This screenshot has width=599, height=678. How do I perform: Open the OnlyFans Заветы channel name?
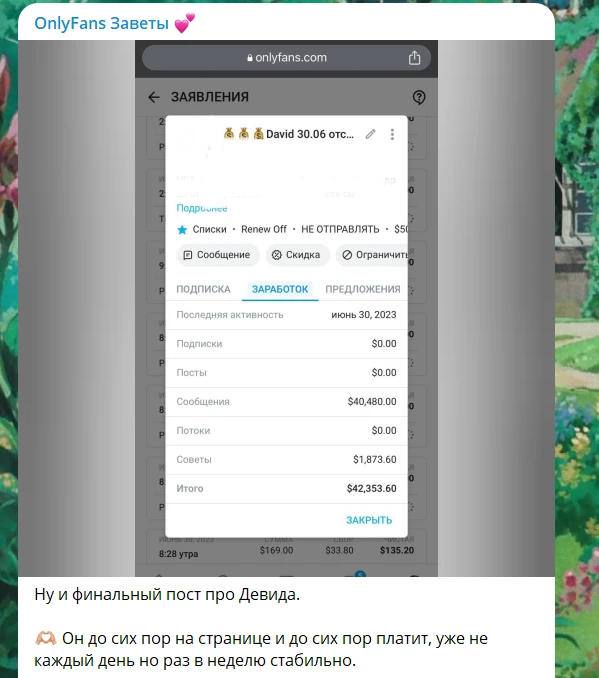(101, 23)
